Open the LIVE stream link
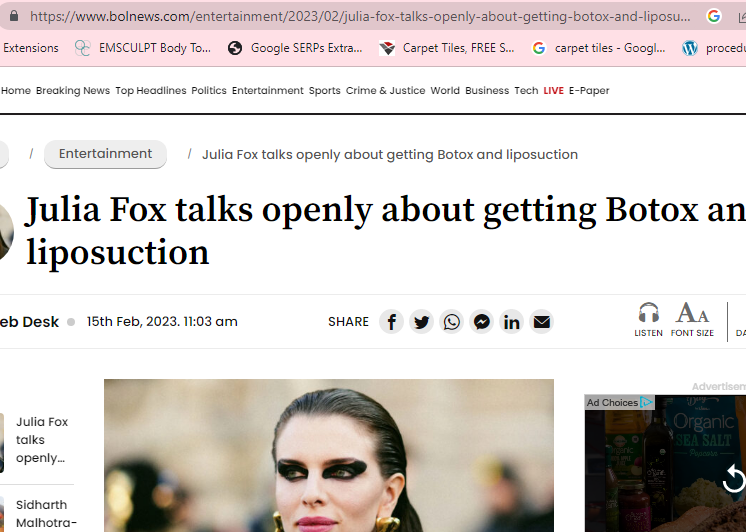Viewport: 746px width, 532px height. 553,90
